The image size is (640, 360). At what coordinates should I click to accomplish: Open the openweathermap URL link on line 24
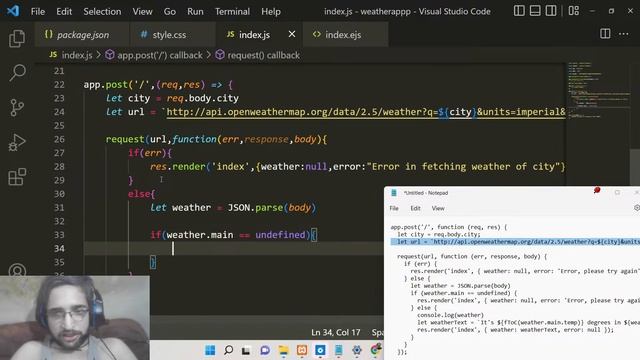click(365, 112)
